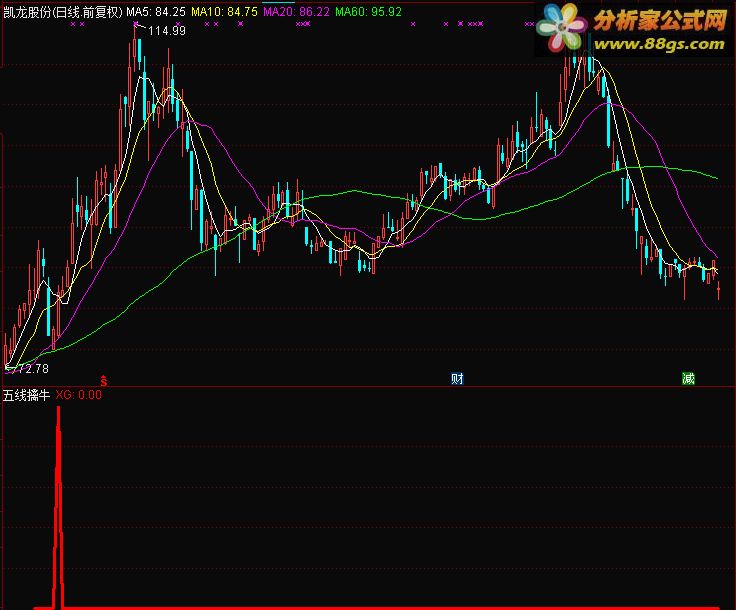Select the MA5: 84.25 indicator label
The image size is (736, 610).
pyautogui.click(x=156, y=12)
